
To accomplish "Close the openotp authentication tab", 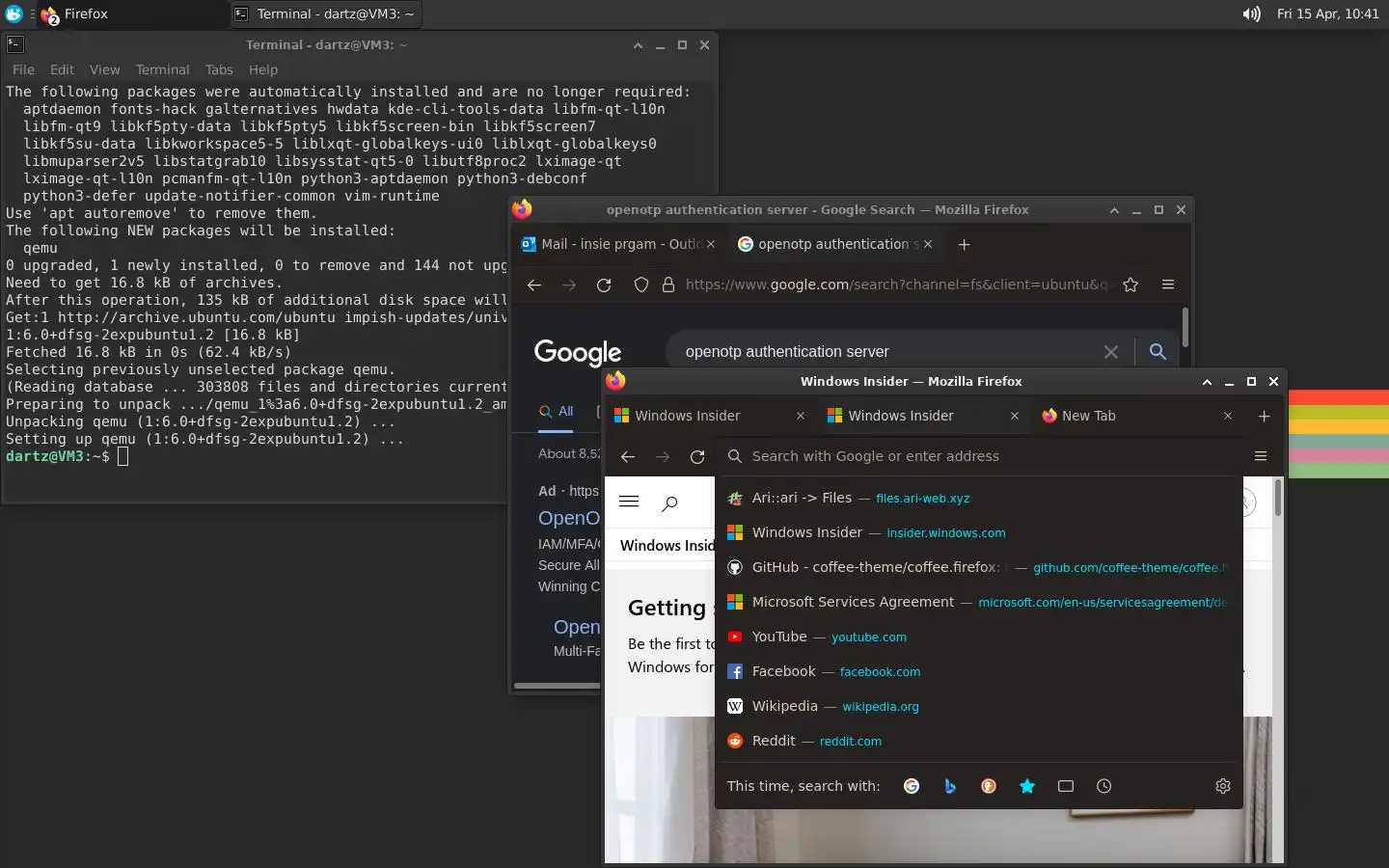I will pyautogui.click(x=927, y=244).
